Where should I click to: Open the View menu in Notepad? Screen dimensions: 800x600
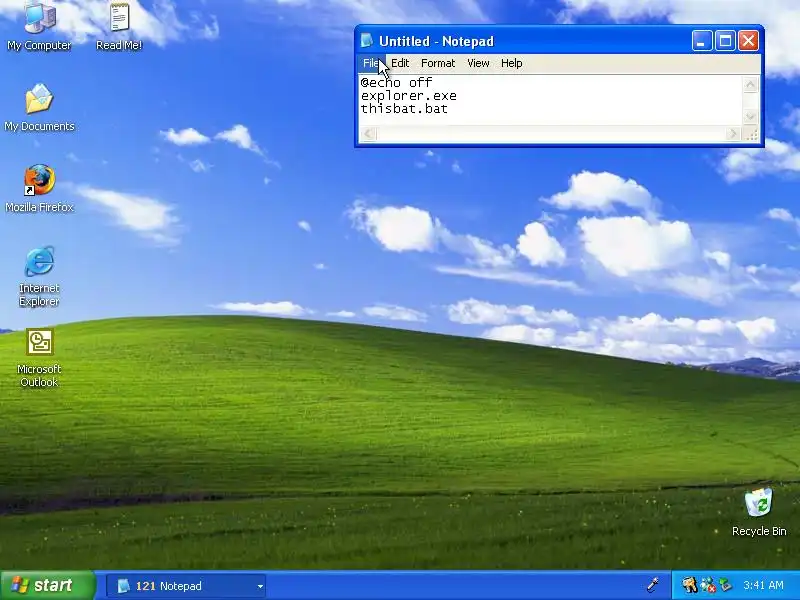[478, 63]
